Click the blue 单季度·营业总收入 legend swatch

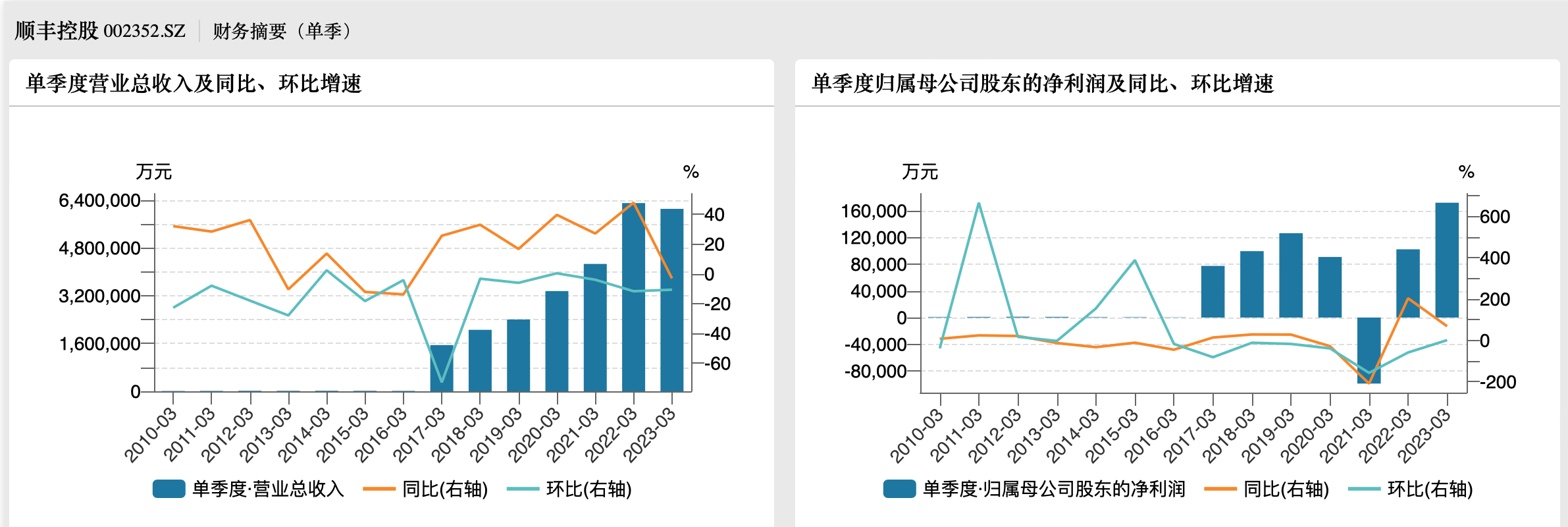coord(169,489)
